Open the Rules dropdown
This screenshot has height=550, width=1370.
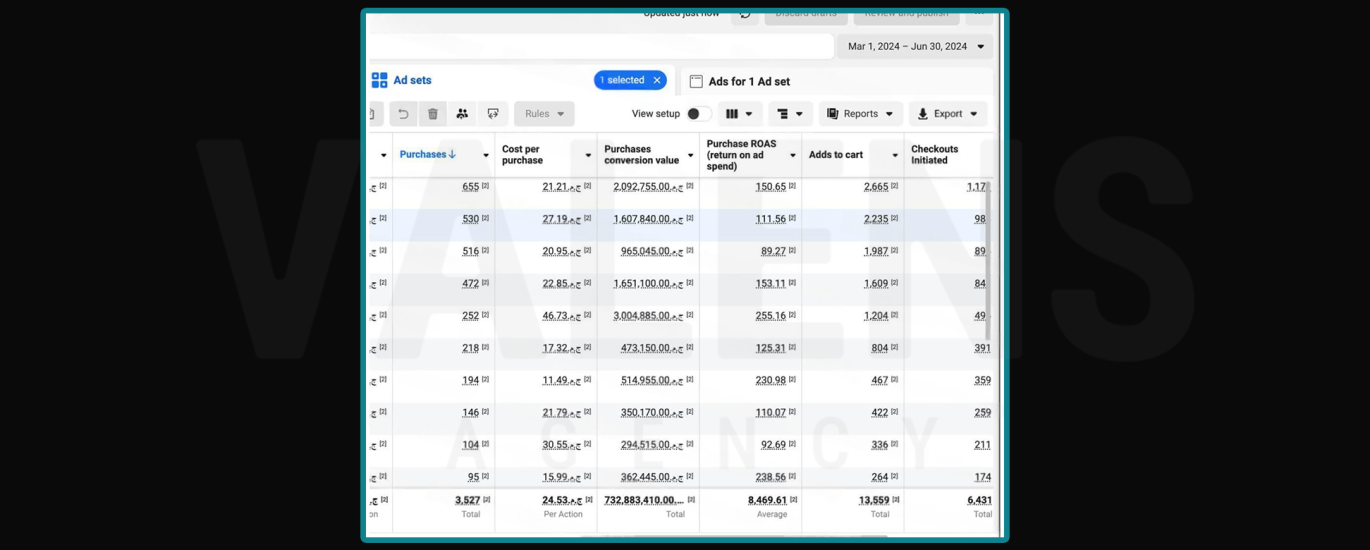point(544,114)
